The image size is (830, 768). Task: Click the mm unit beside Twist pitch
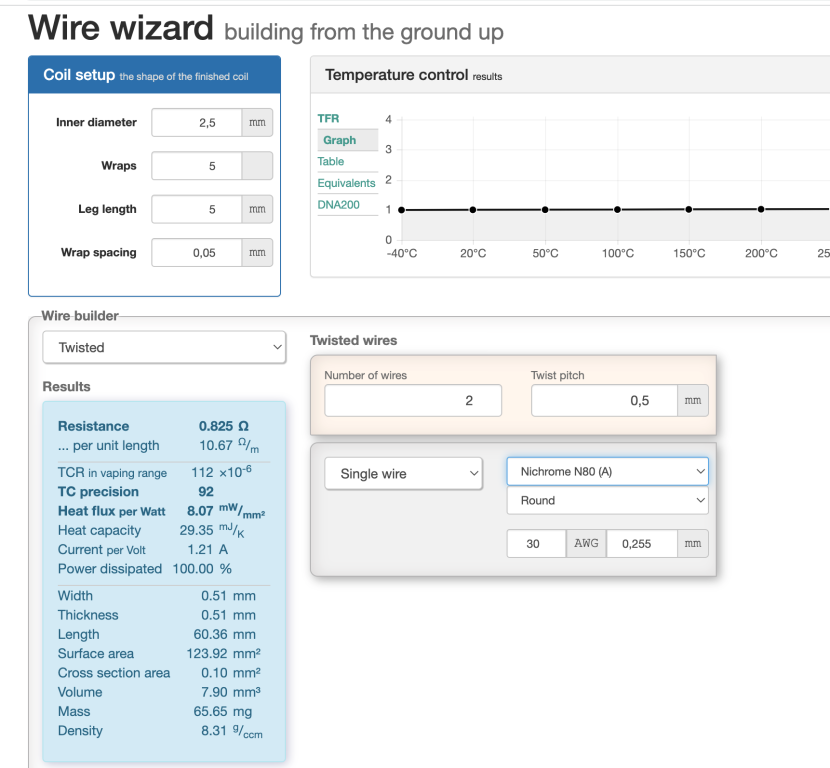point(693,401)
